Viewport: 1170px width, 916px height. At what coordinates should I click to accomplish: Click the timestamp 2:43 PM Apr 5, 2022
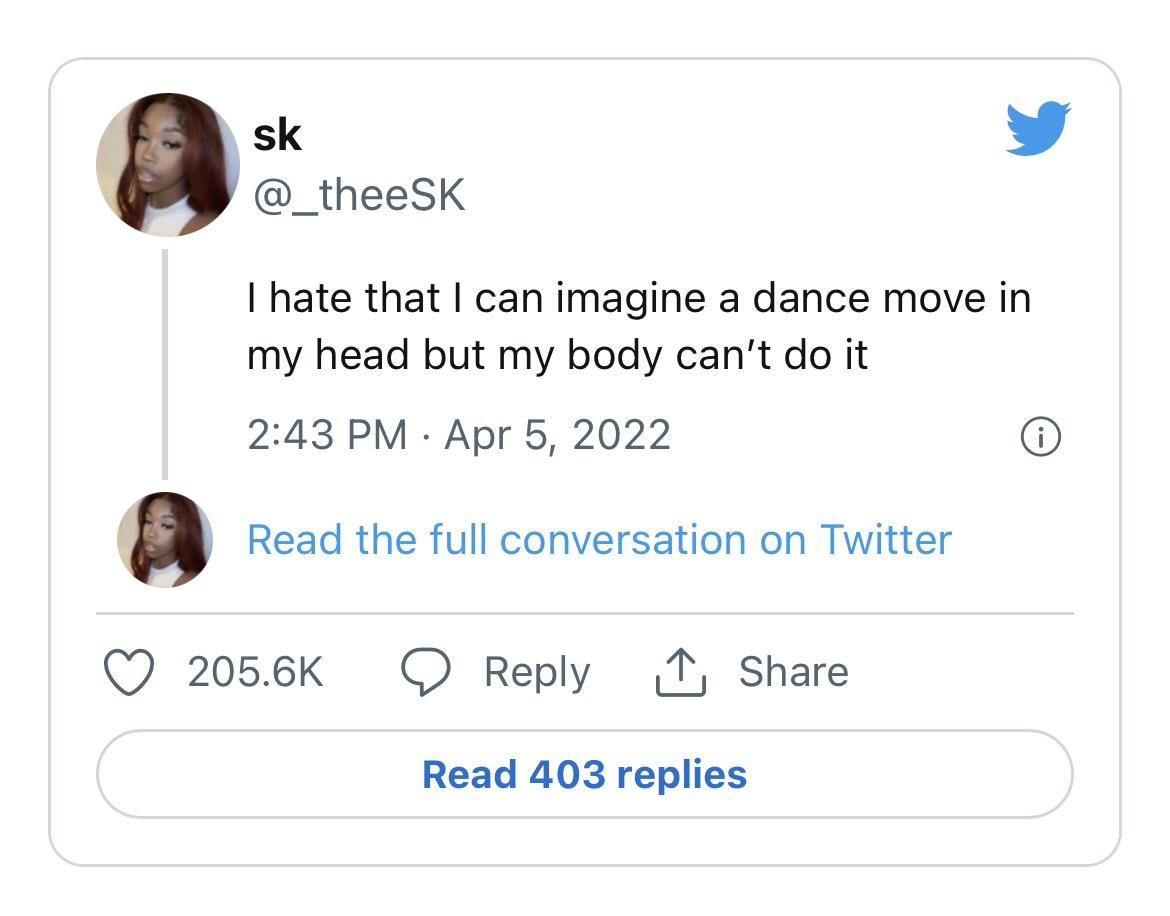[x=458, y=435]
